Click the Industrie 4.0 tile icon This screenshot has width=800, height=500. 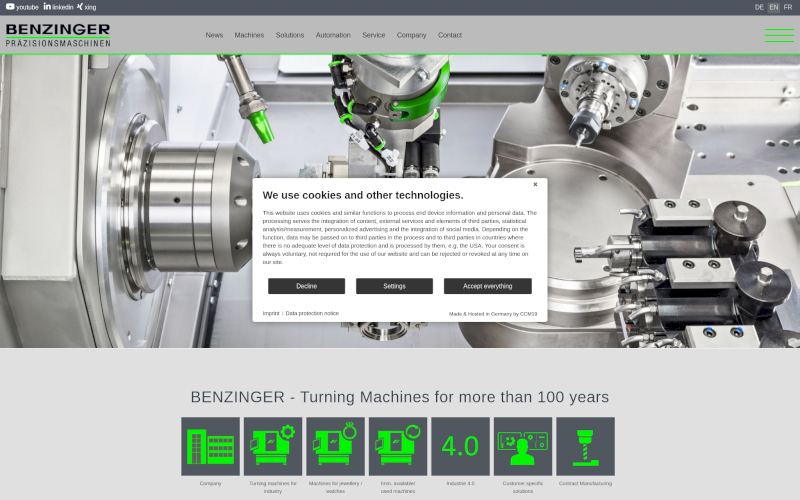(460, 446)
